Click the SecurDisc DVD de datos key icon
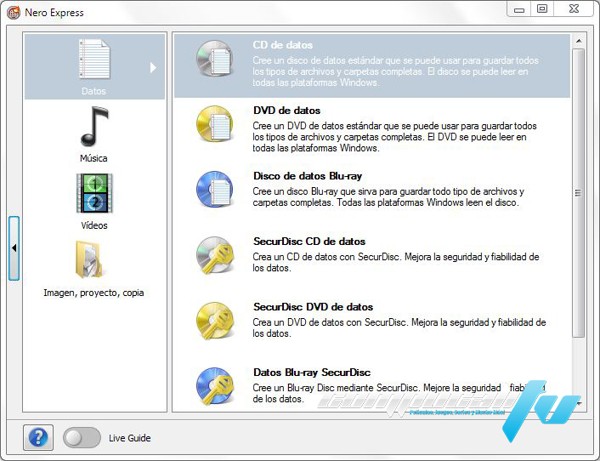The height and width of the screenshot is (461, 600). (215, 321)
